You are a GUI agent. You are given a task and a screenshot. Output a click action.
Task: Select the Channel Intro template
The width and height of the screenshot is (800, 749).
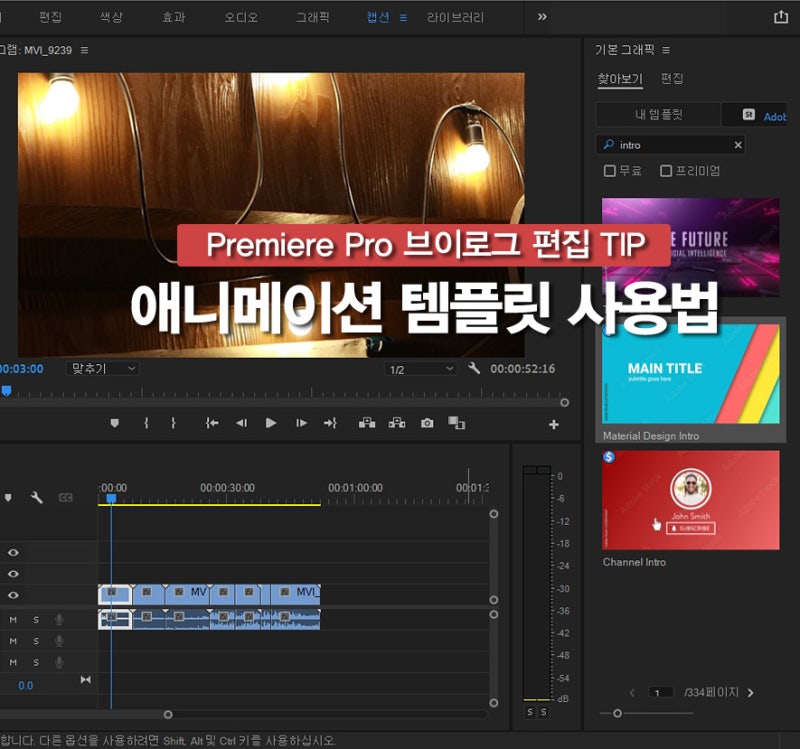coord(691,509)
